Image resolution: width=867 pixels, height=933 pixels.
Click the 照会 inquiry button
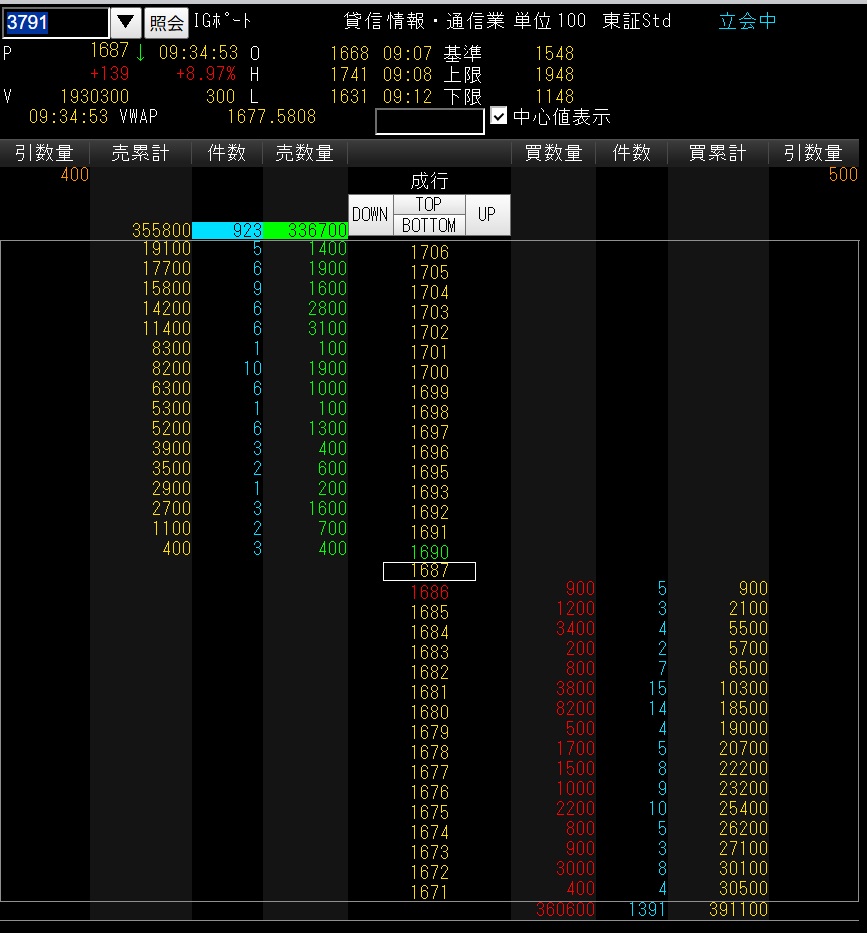167,23
